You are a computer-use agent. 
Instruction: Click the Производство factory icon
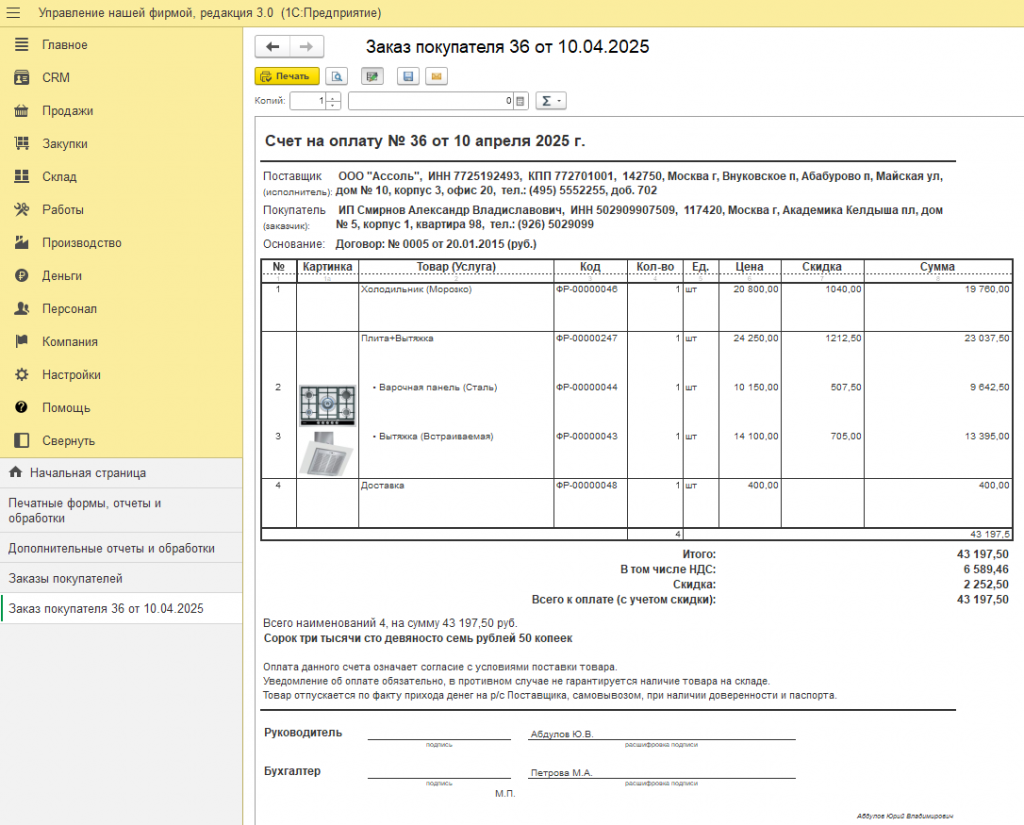click(22, 242)
